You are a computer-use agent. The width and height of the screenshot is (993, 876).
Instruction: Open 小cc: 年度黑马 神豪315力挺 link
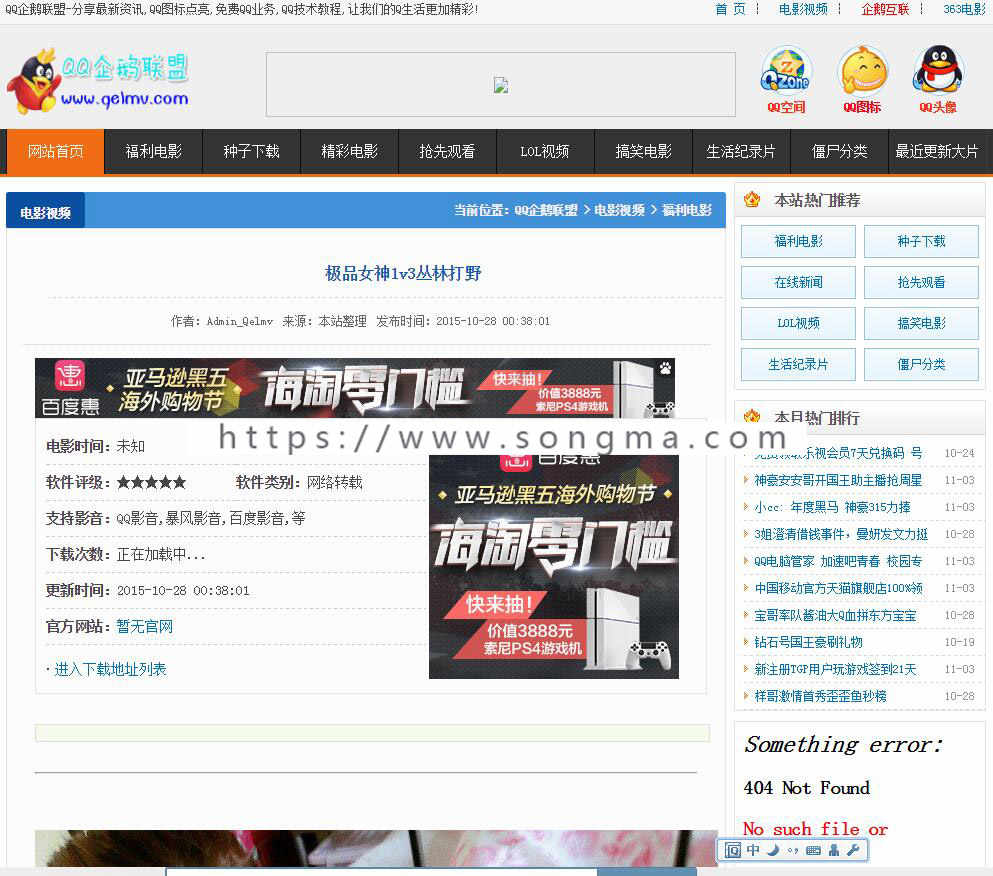coord(832,507)
